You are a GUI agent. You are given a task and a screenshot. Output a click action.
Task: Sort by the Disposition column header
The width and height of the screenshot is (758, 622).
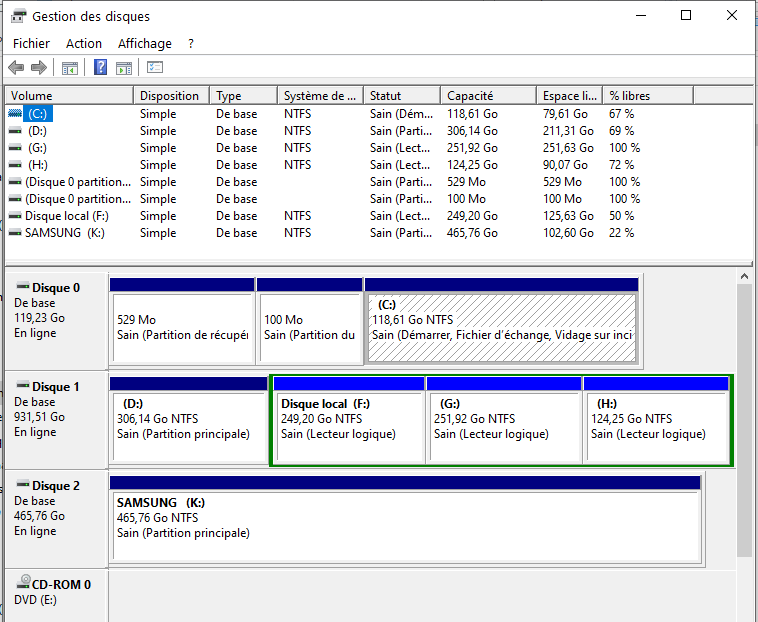tap(171, 96)
